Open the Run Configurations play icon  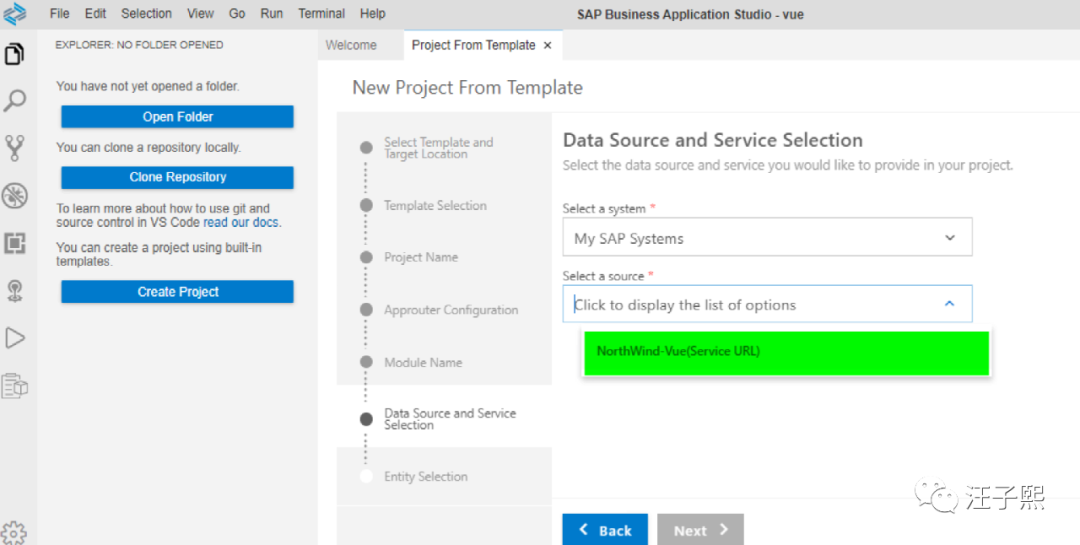click(x=15, y=338)
